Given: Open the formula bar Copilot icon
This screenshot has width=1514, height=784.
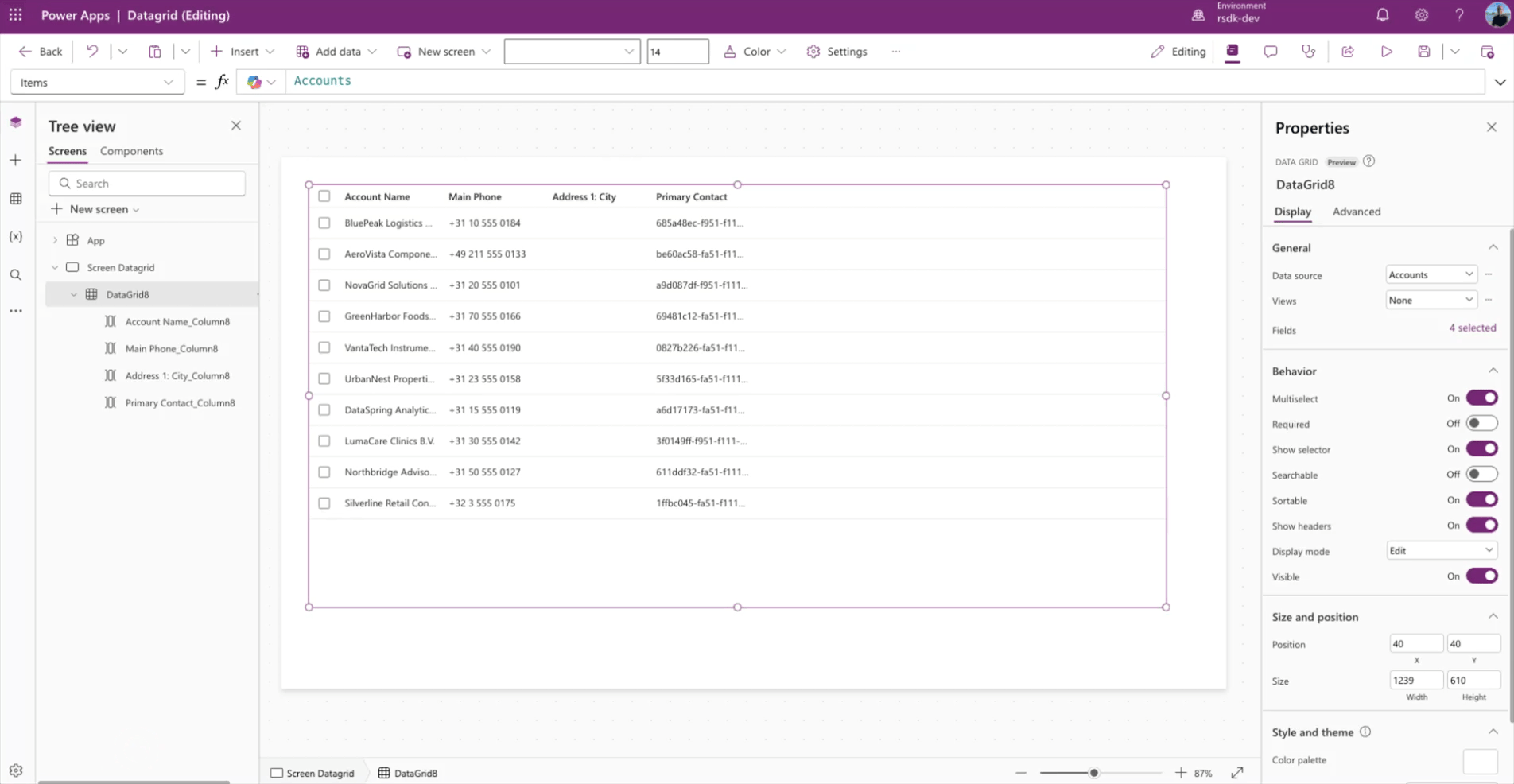Looking at the screenshot, I should click(254, 82).
